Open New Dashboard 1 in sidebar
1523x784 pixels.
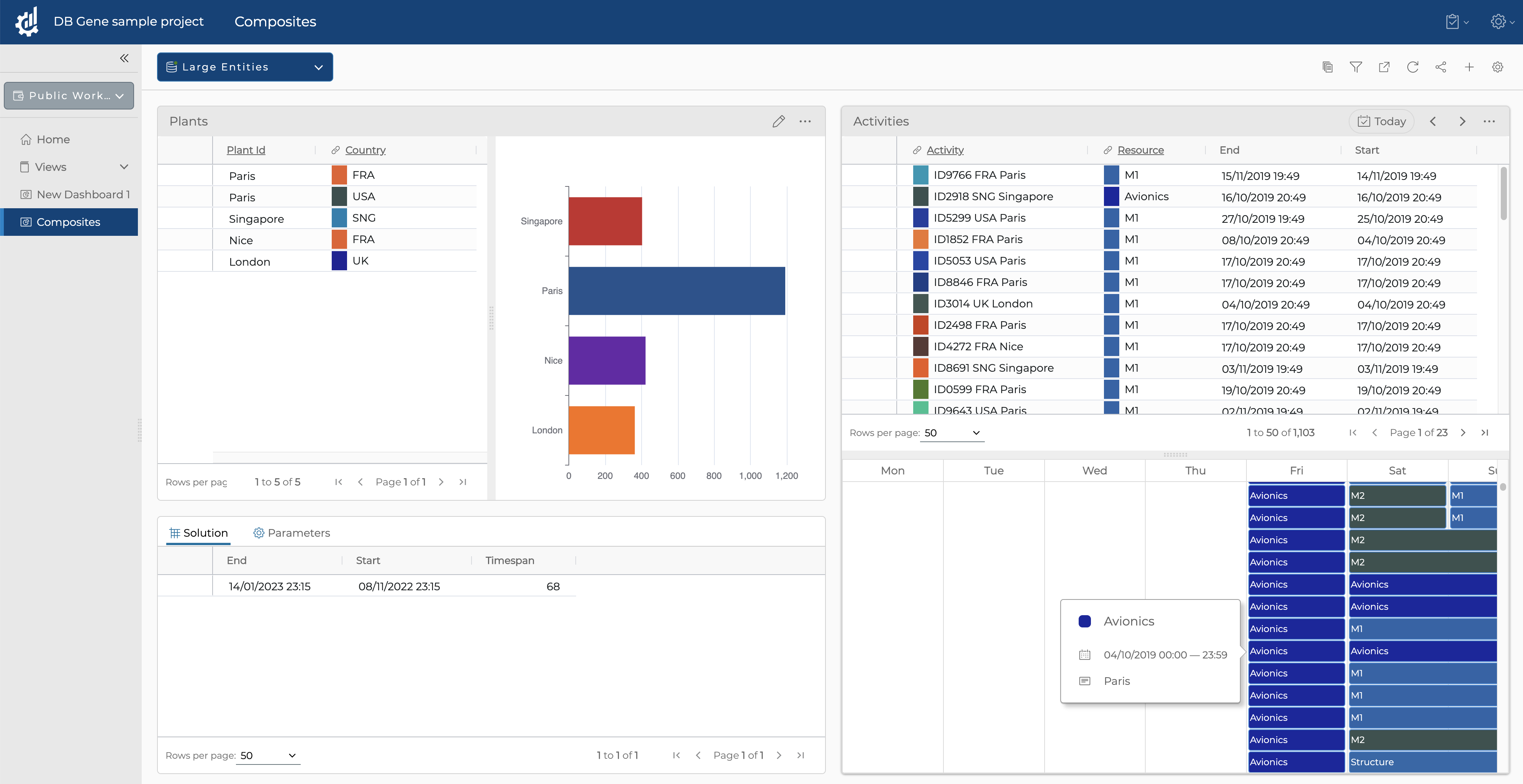point(83,194)
